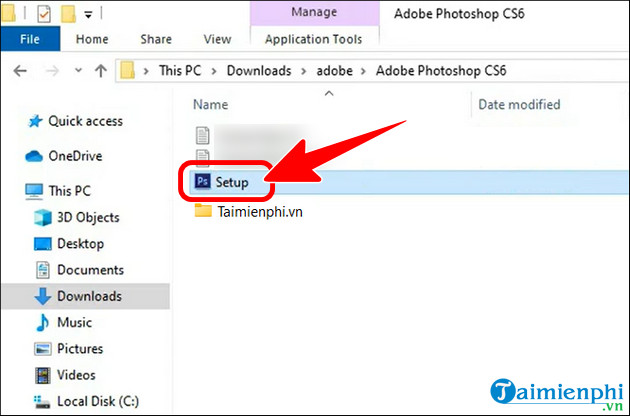This screenshot has height=416, width=630.
Task: Expand chevron after Downloads breadcrumb
Action: 304,71
